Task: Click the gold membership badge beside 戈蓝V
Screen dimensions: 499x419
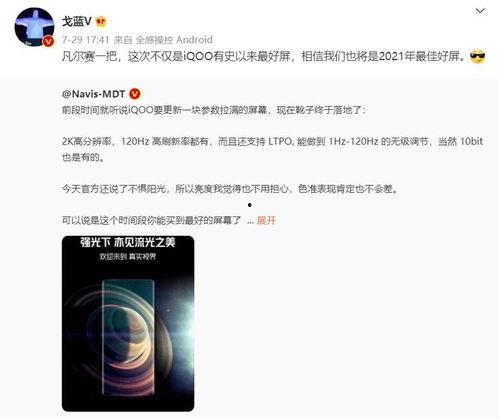Action: (101, 22)
